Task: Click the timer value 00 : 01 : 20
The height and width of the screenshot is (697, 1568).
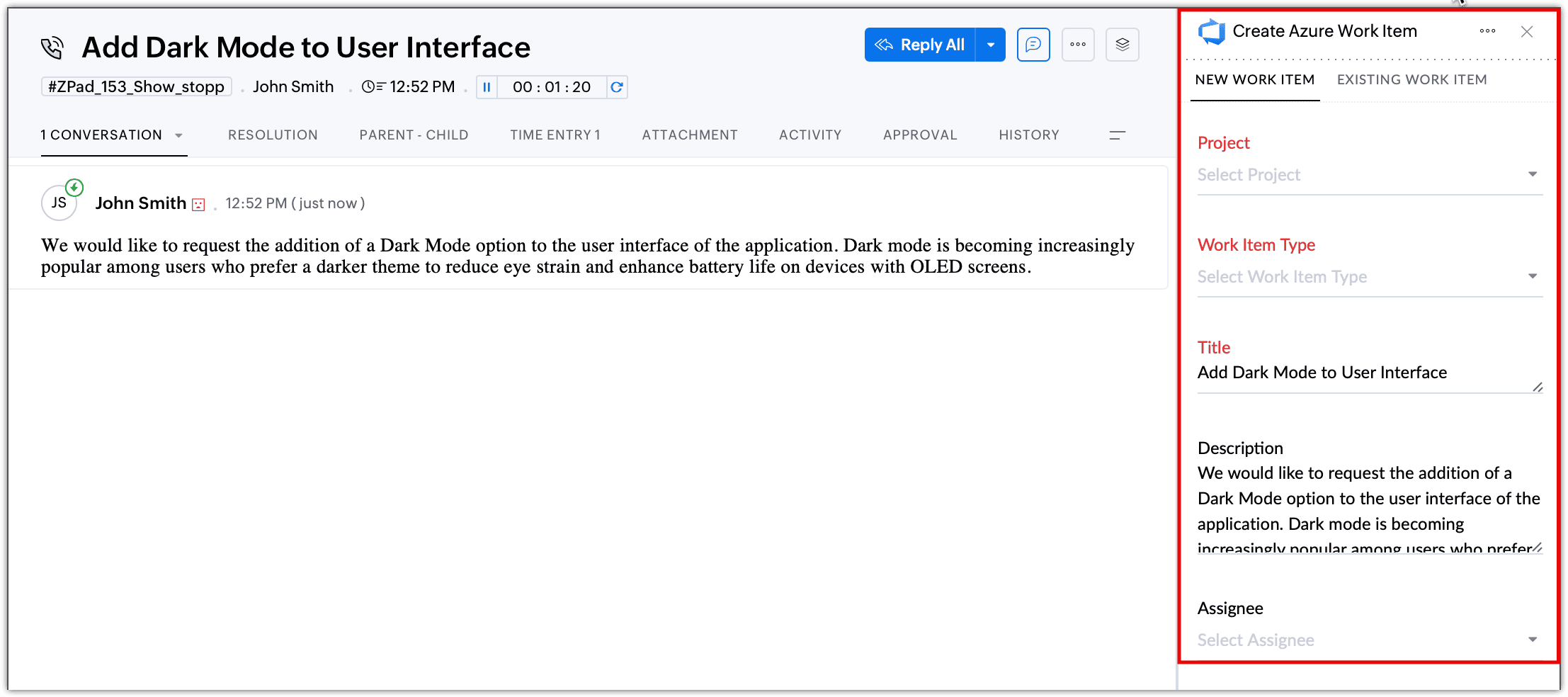Action: click(552, 87)
